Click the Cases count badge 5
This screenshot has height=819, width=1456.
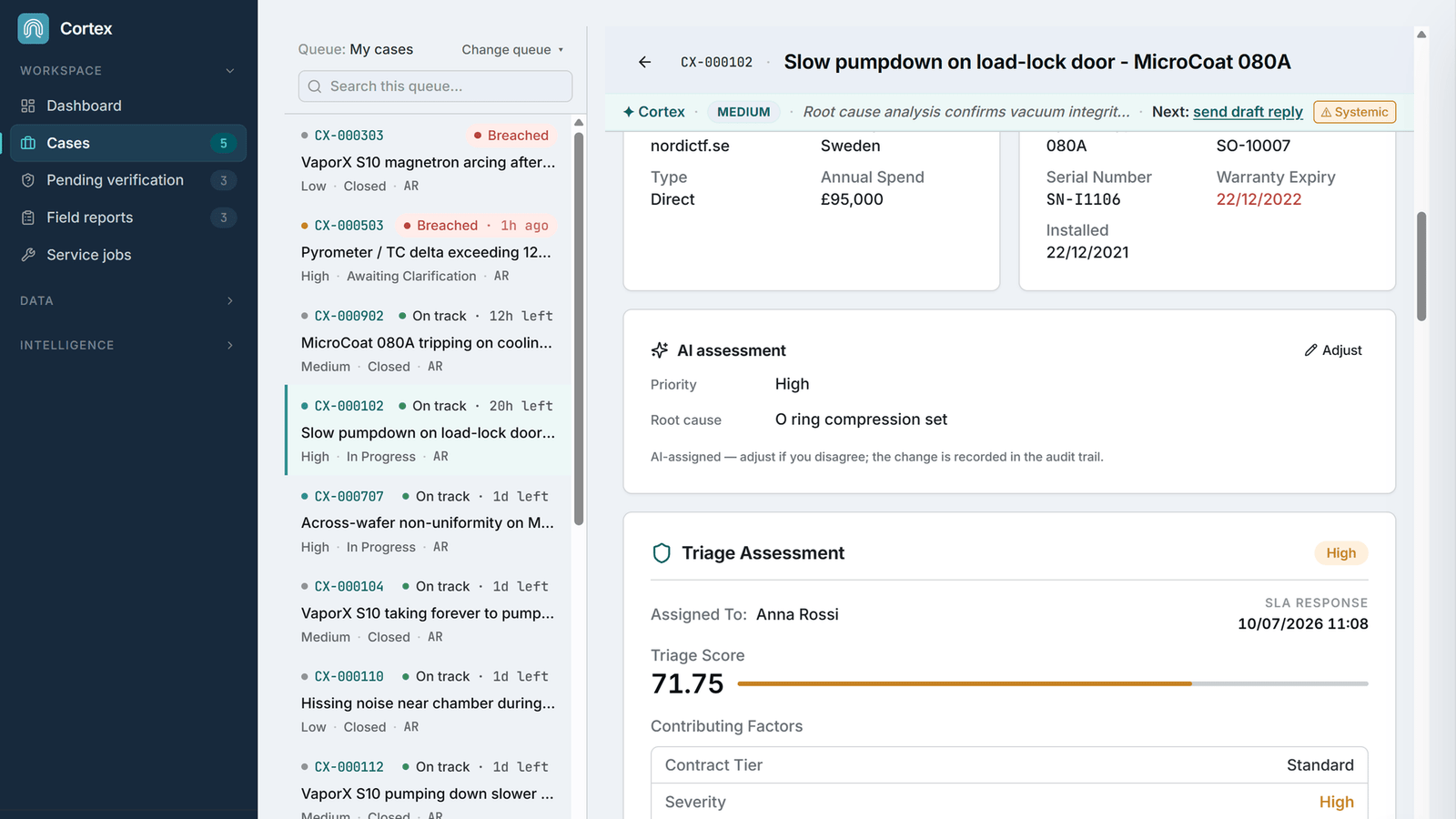[223, 143]
